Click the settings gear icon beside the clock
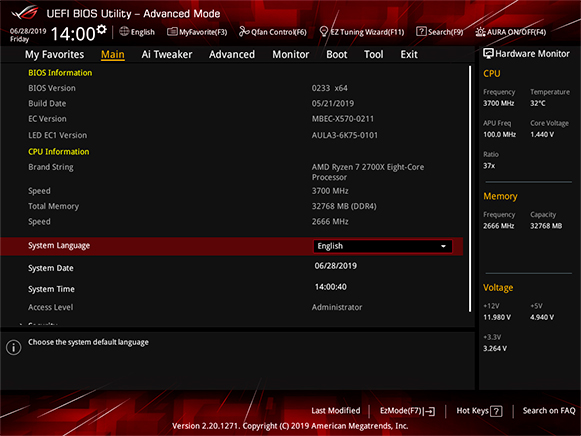Image resolution: width=581 pixels, height=436 pixels. (x=102, y=30)
